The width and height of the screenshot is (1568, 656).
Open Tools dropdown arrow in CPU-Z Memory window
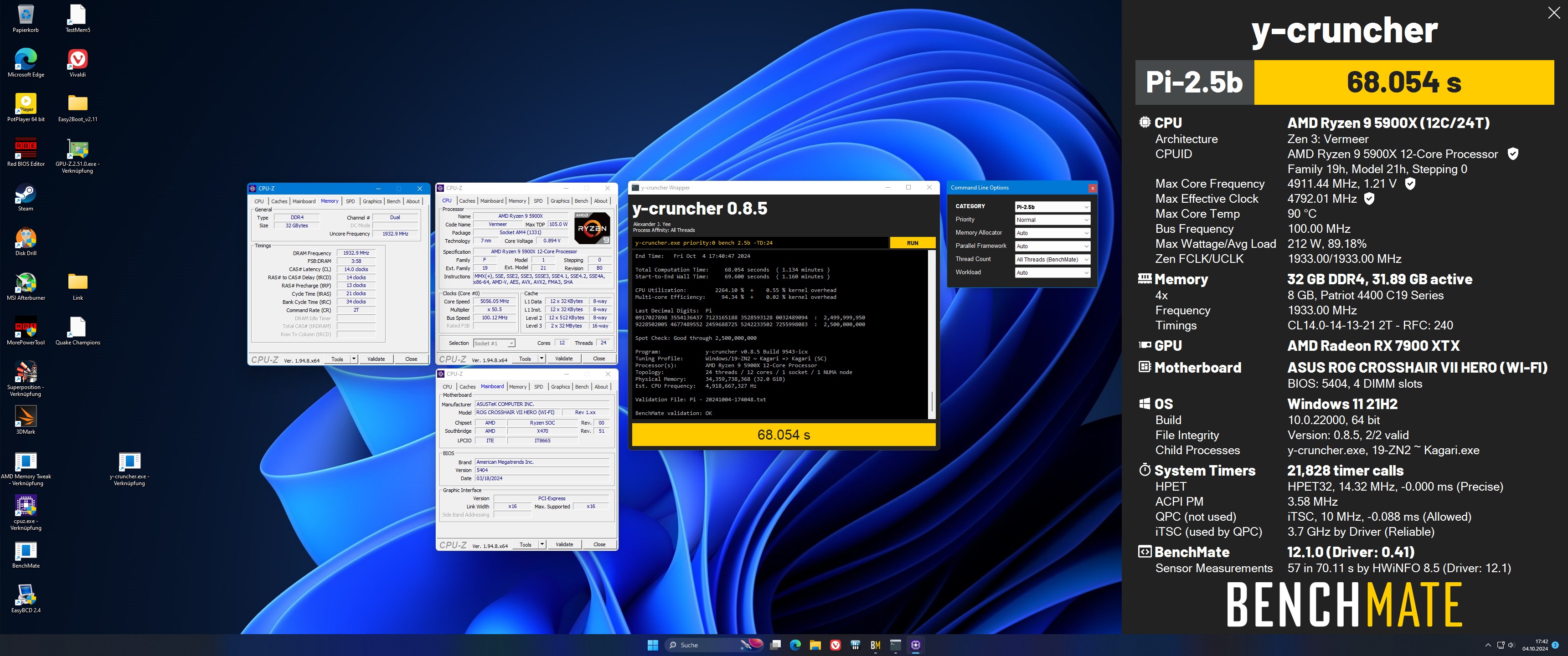click(354, 359)
